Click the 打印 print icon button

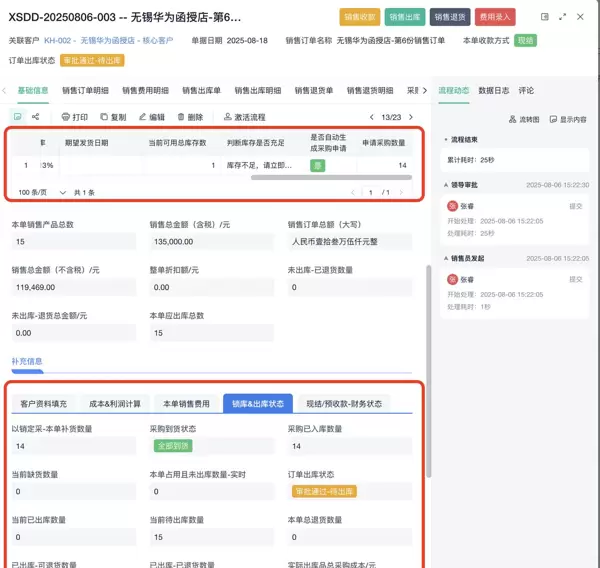(x=74, y=117)
